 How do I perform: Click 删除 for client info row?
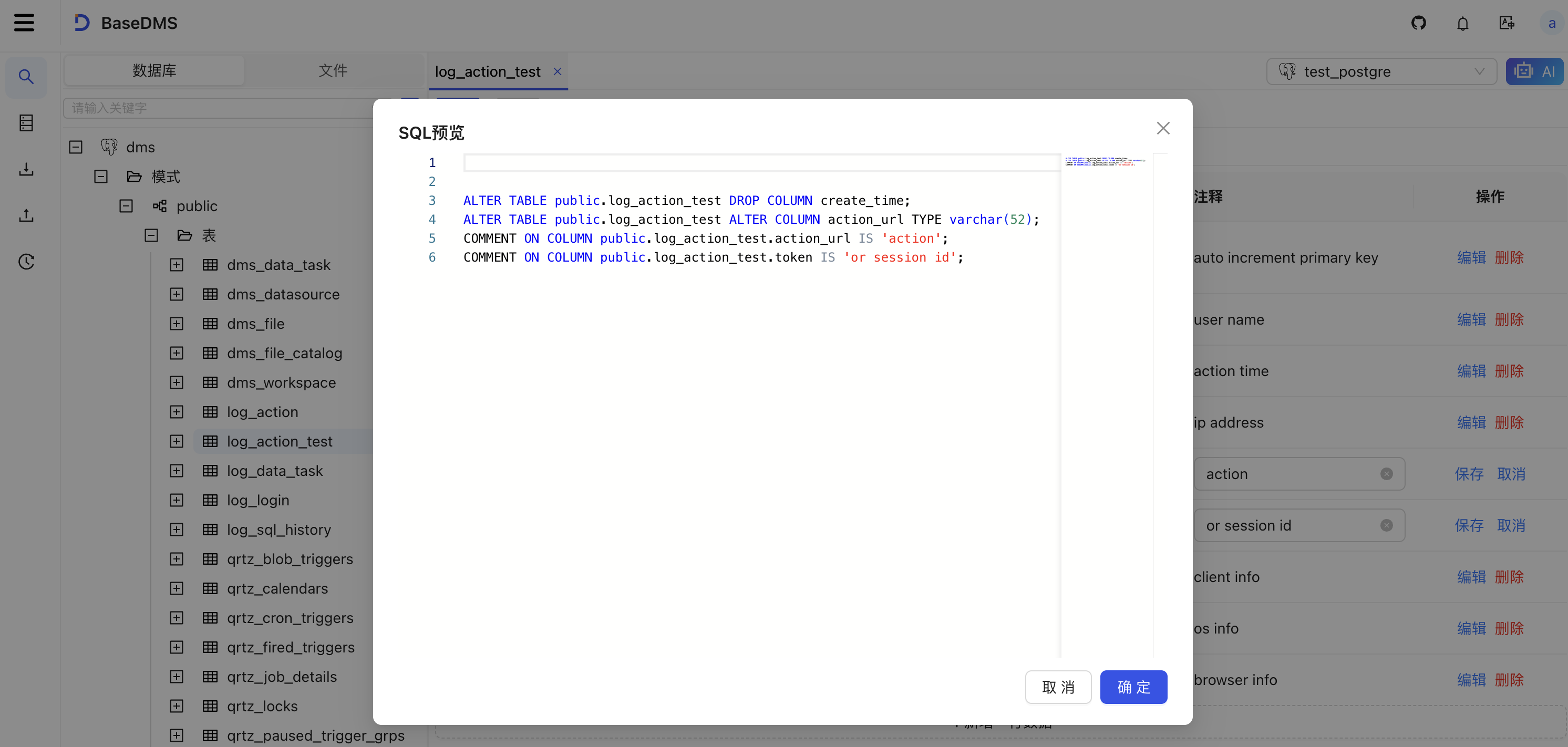point(1509,577)
